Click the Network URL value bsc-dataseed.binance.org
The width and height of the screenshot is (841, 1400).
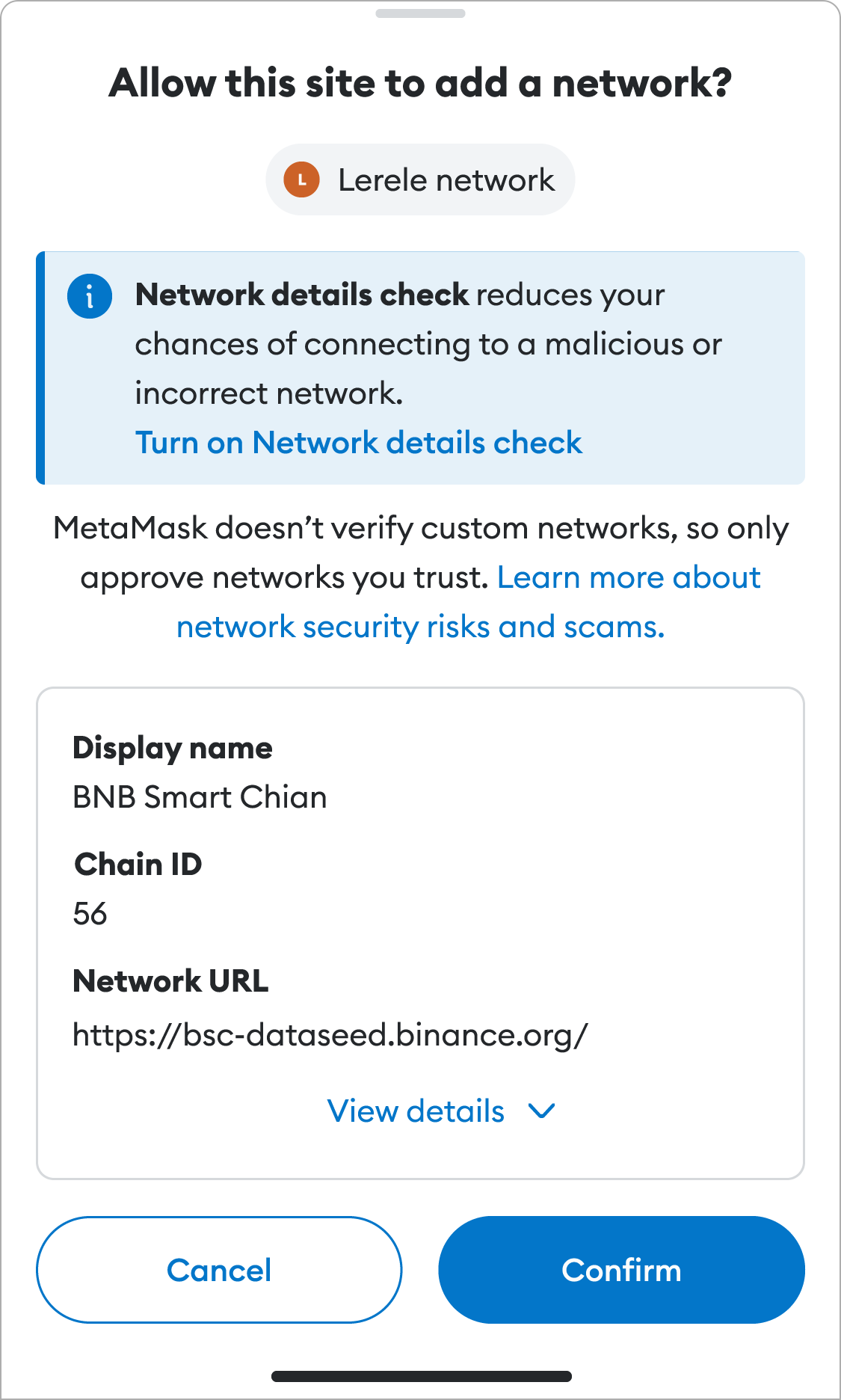click(330, 1035)
